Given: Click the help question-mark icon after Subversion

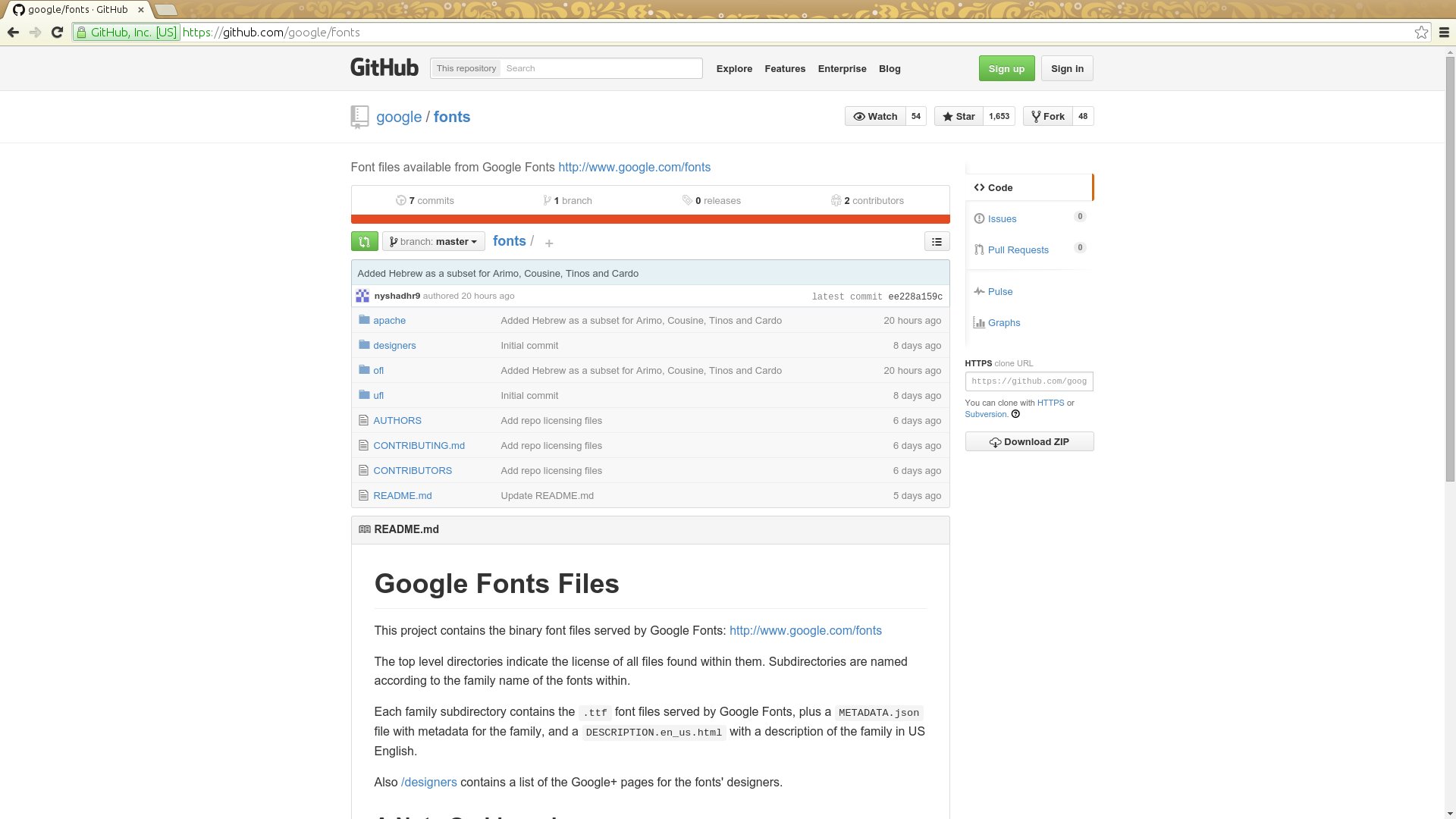Looking at the screenshot, I should pos(1015,414).
